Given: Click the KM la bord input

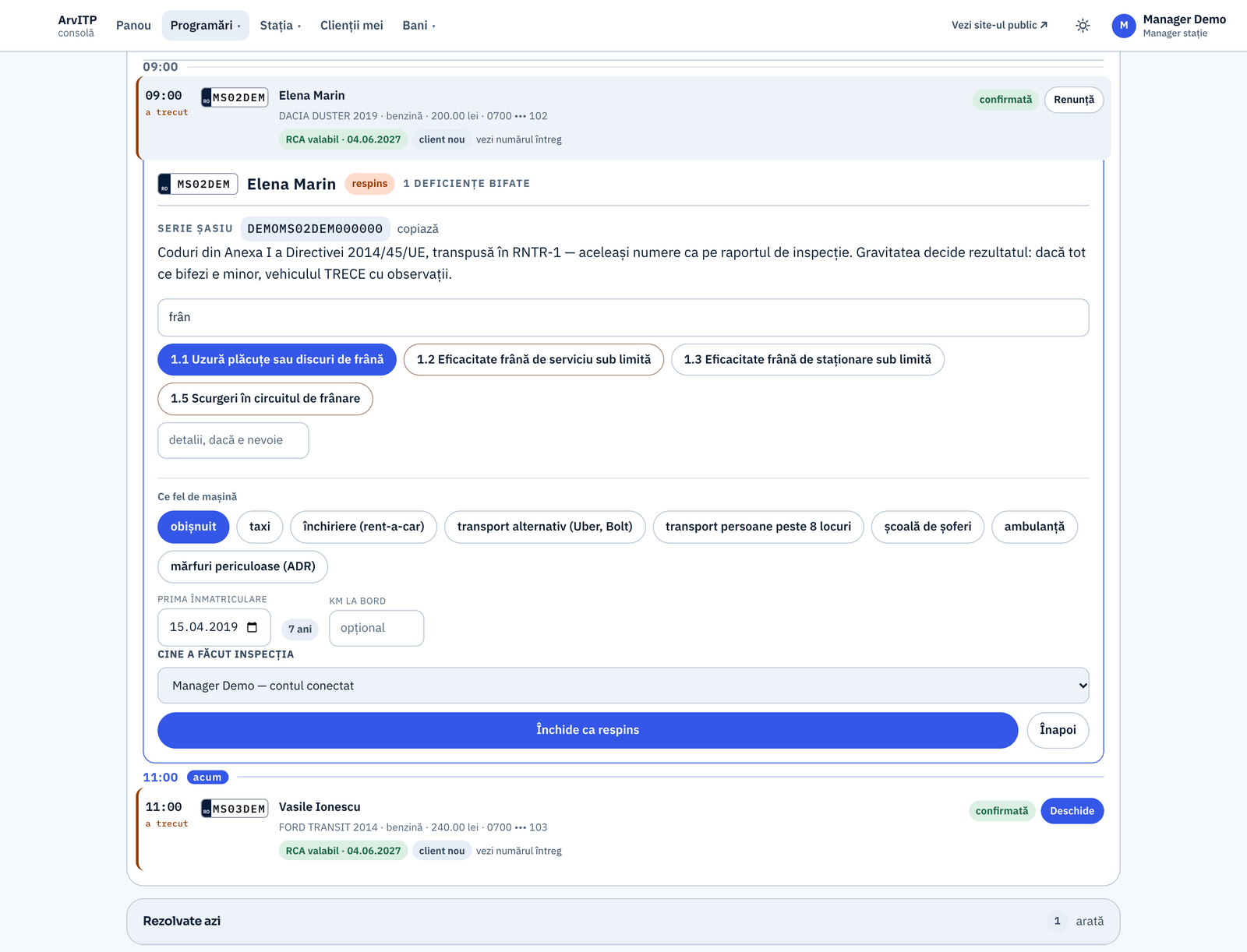Looking at the screenshot, I should tap(376, 629).
